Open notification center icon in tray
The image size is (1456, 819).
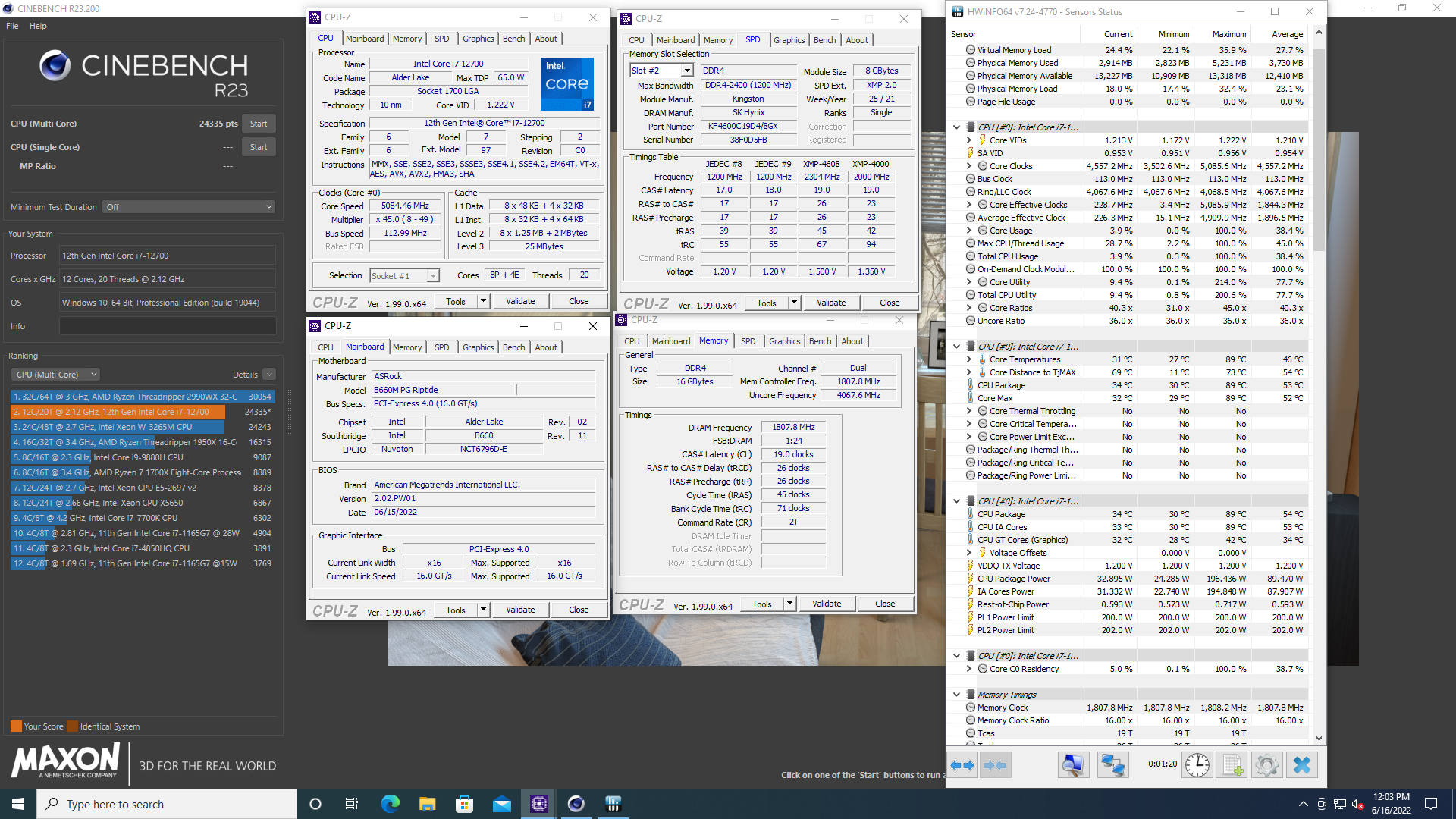1431,804
